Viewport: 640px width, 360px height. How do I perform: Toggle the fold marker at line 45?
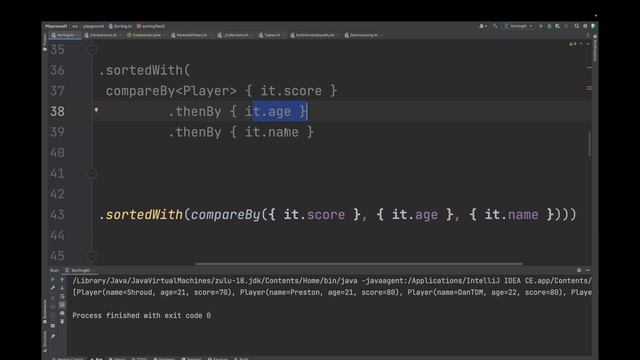click(x=92, y=256)
